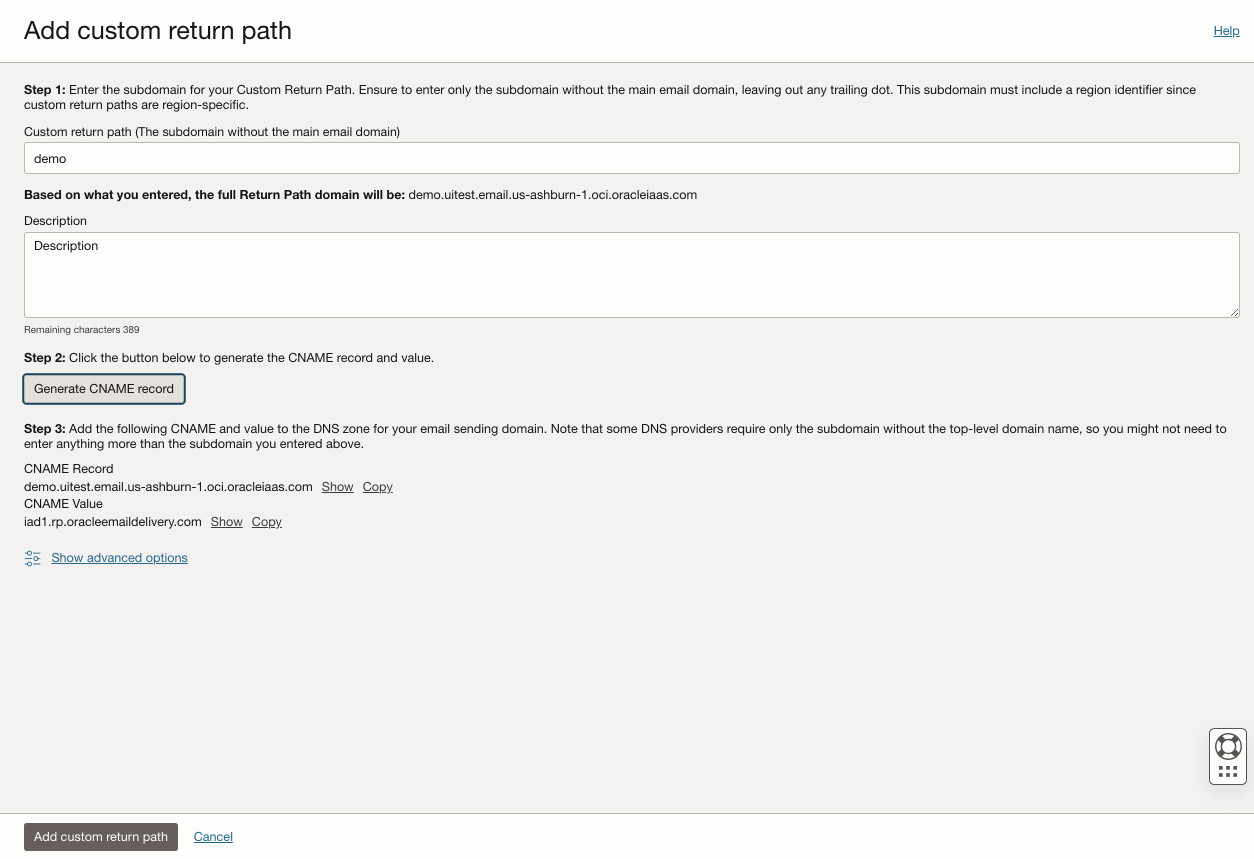Viewport: 1254px width, 859px height.
Task: Click inside the Custom return path field
Action: pyautogui.click(x=632, y=157)
